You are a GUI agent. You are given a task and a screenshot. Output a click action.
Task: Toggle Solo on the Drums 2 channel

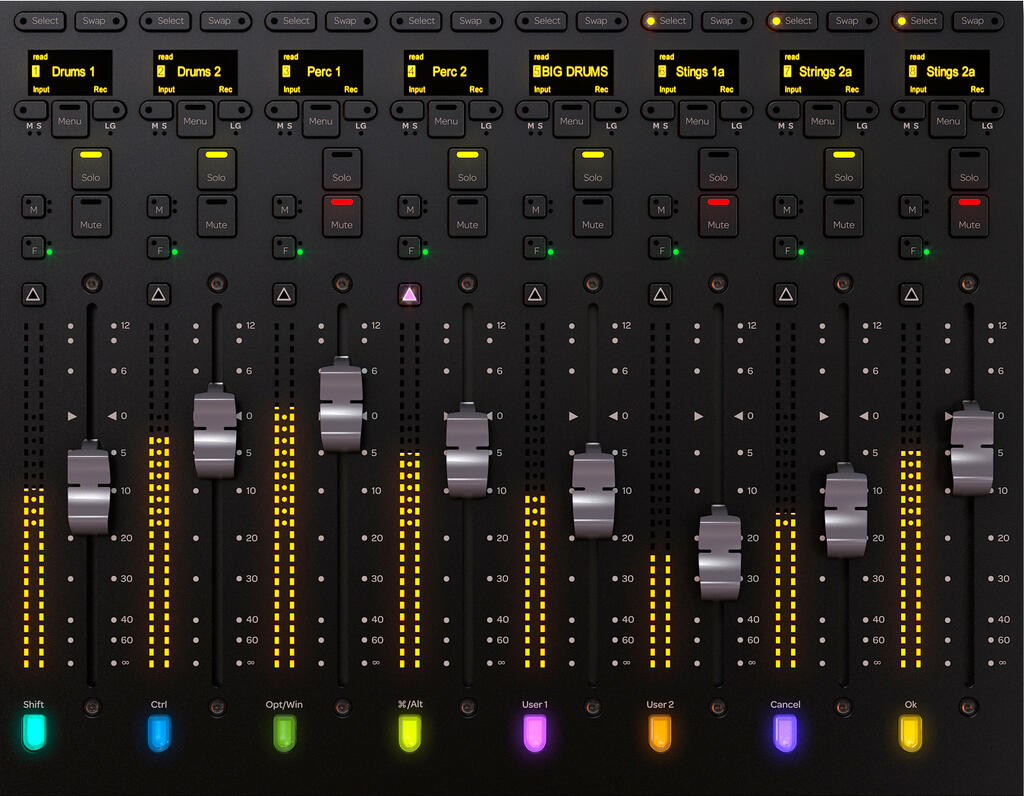pos(216,168)
